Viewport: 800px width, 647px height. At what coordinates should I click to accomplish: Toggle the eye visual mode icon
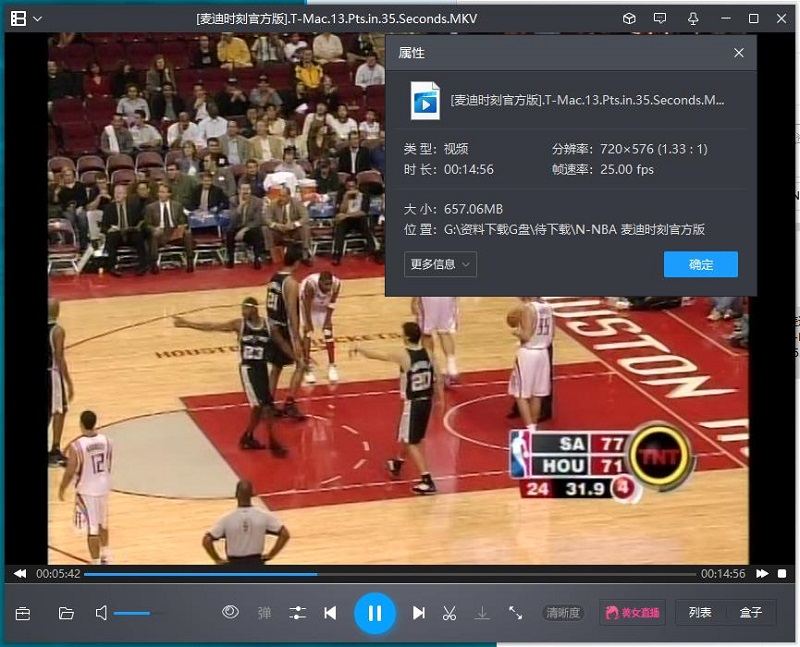pyautogui.click(x=230, y=612)
